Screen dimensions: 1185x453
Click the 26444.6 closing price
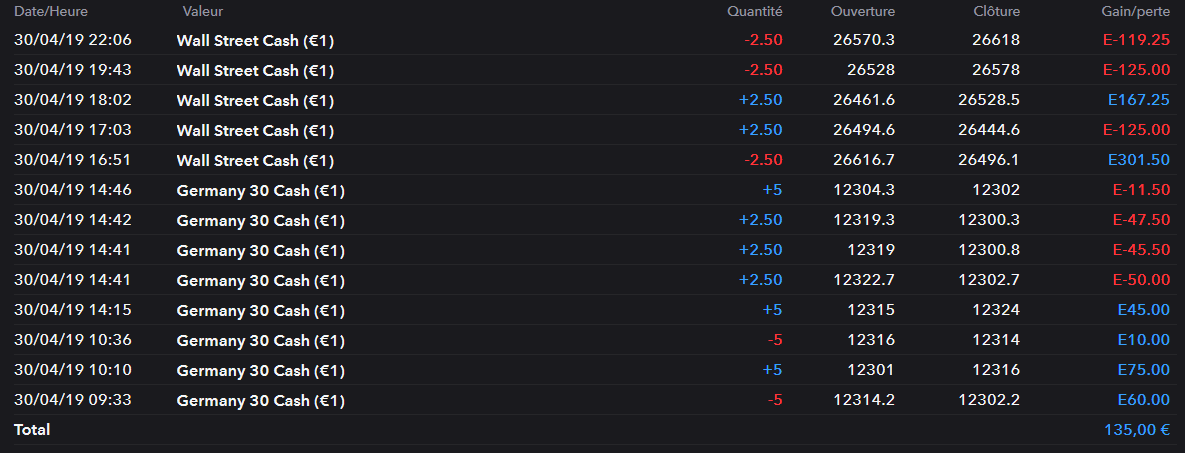[988, 130]
